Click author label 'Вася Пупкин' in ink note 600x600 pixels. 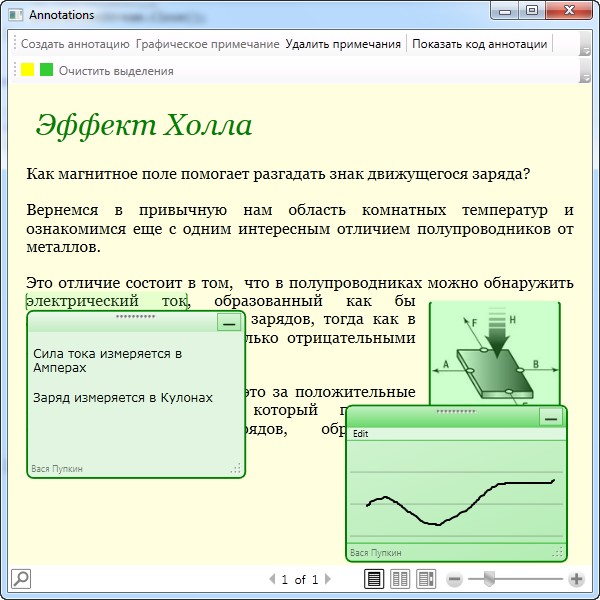(x=376, y=553)
